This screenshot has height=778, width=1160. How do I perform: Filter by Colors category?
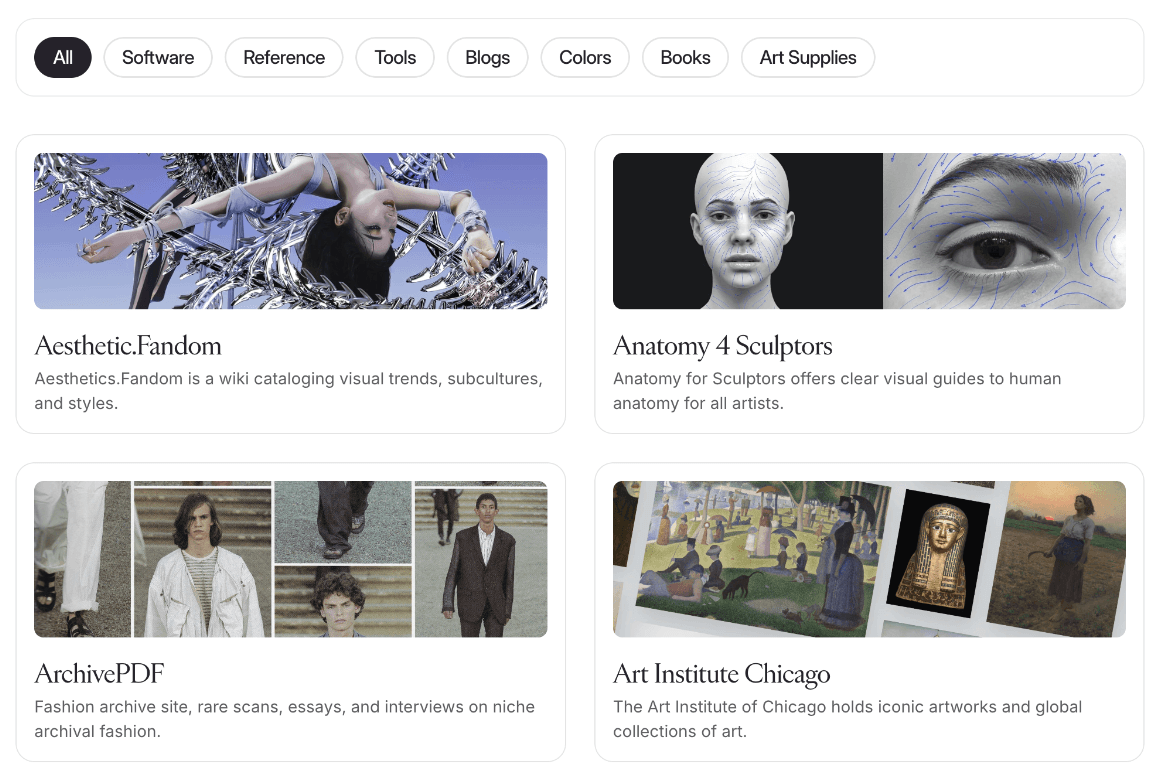(x=585, y=58)
